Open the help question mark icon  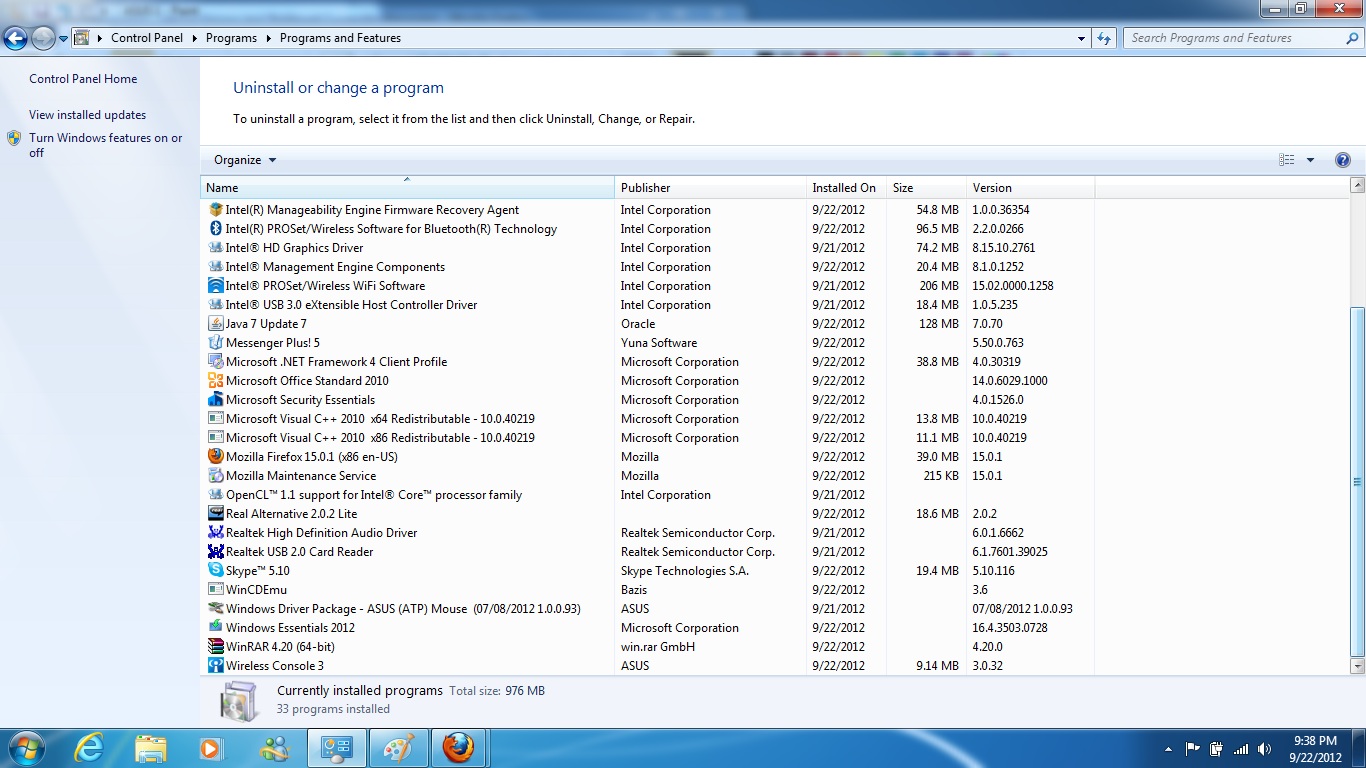coord(1343,160)
